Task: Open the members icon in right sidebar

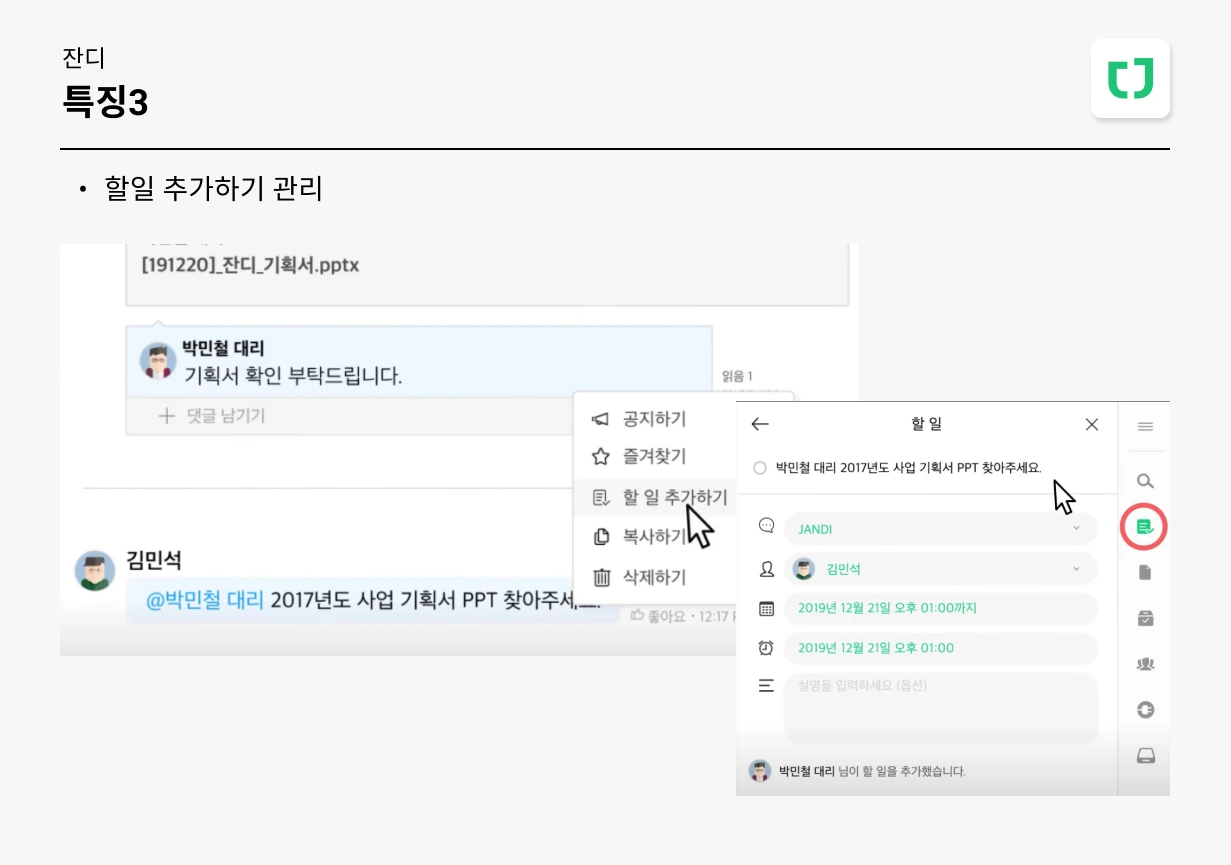Action: (1146, 663)
